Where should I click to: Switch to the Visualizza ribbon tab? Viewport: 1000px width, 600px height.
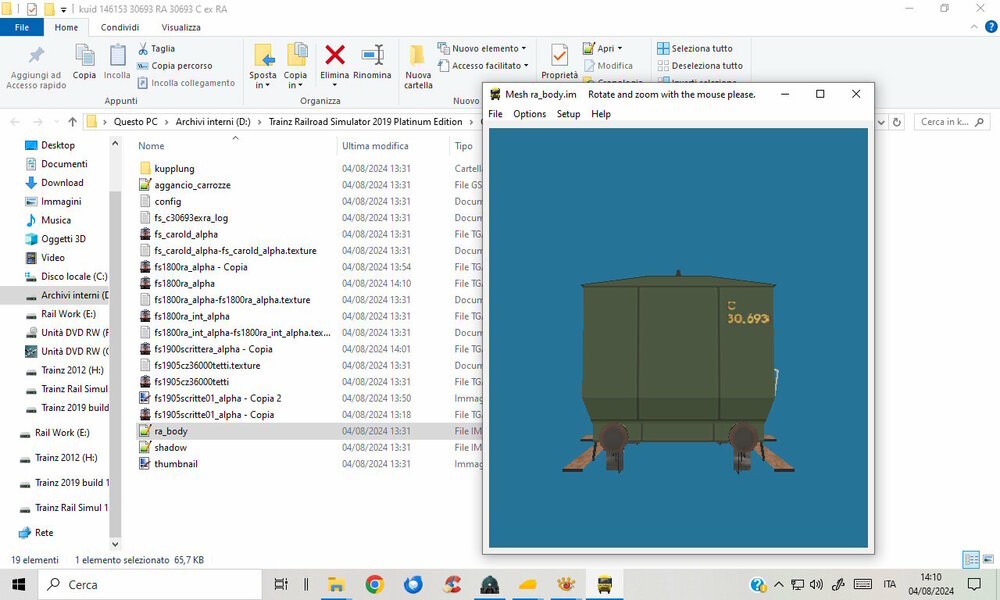[x=181, y=27]
